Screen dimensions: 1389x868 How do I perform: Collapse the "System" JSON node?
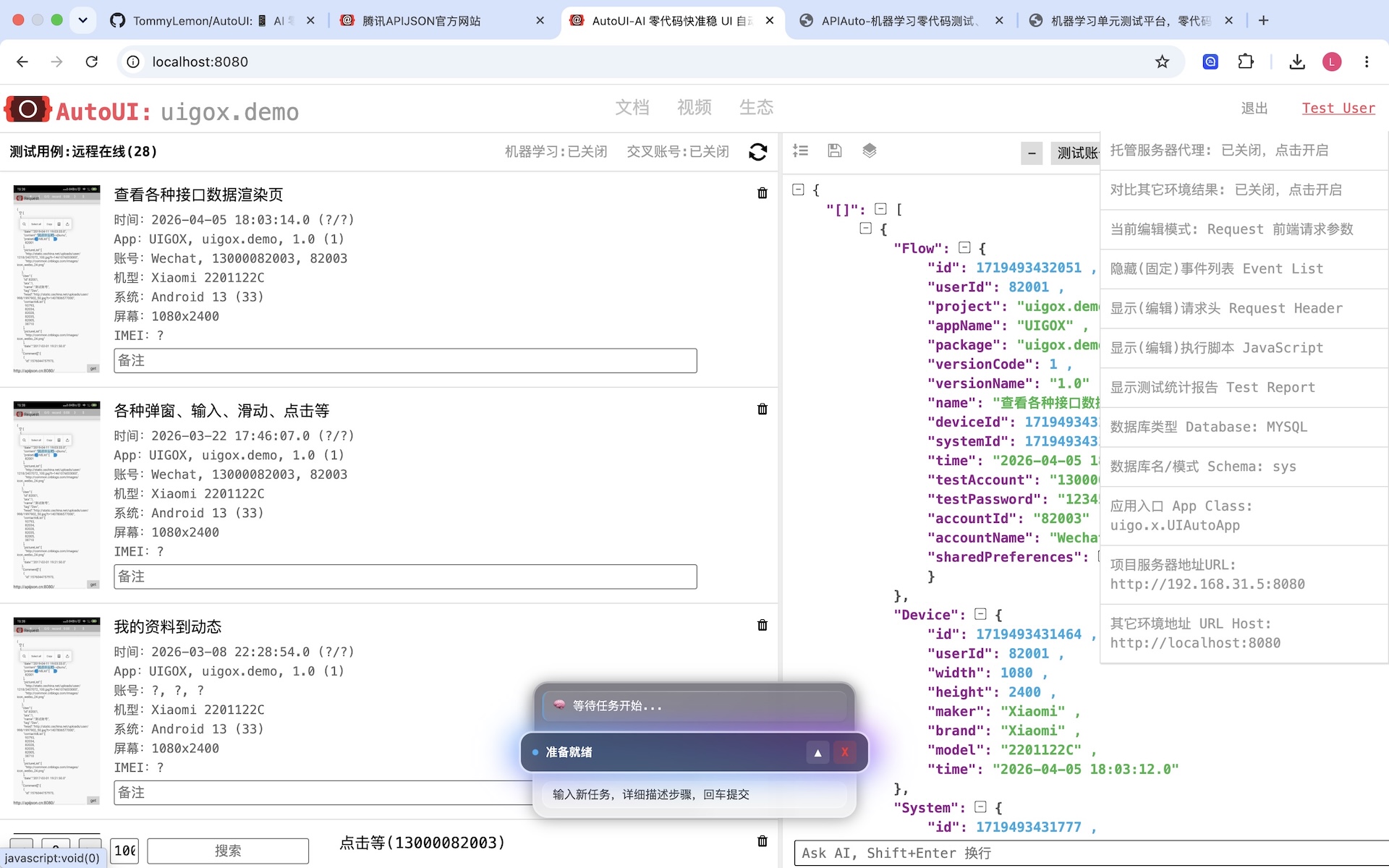[980, 807]
